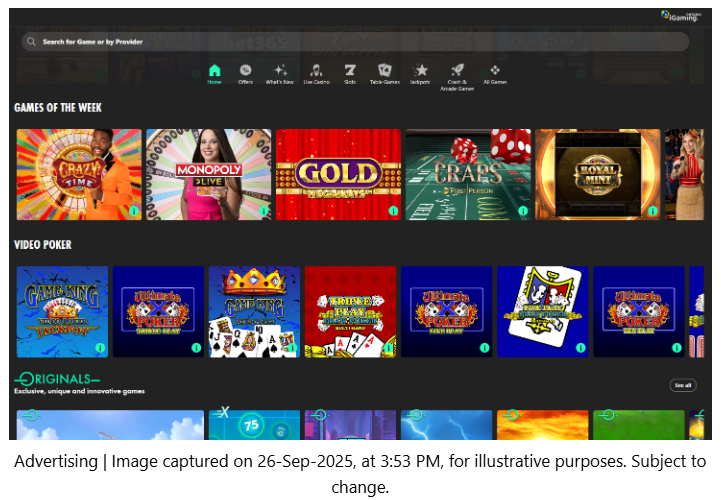Show info for Triple Play Draw Poker
Screen dimensions: 721x500
(389, 348)
